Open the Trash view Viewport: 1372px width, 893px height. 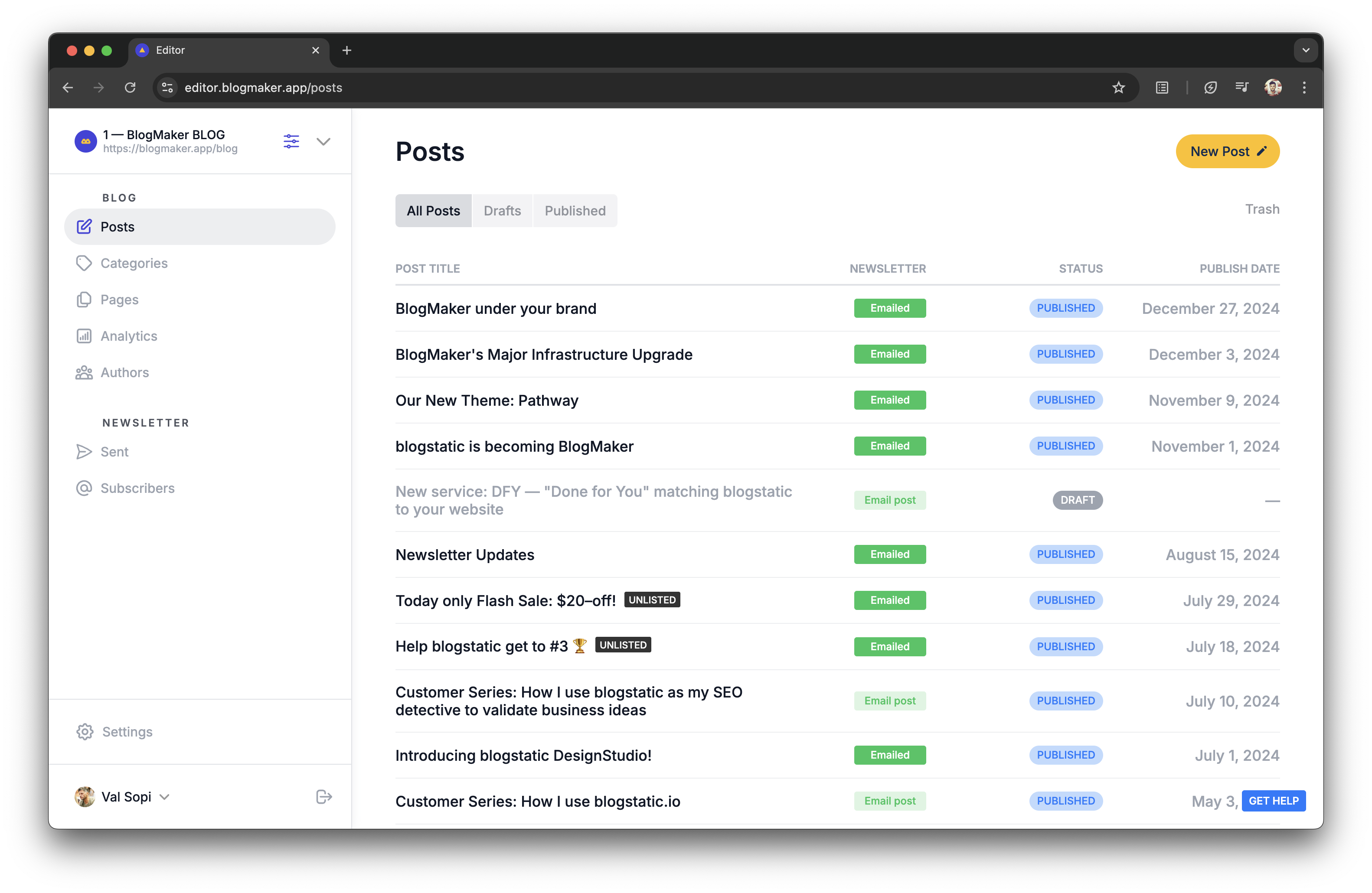coord(1262,209)
